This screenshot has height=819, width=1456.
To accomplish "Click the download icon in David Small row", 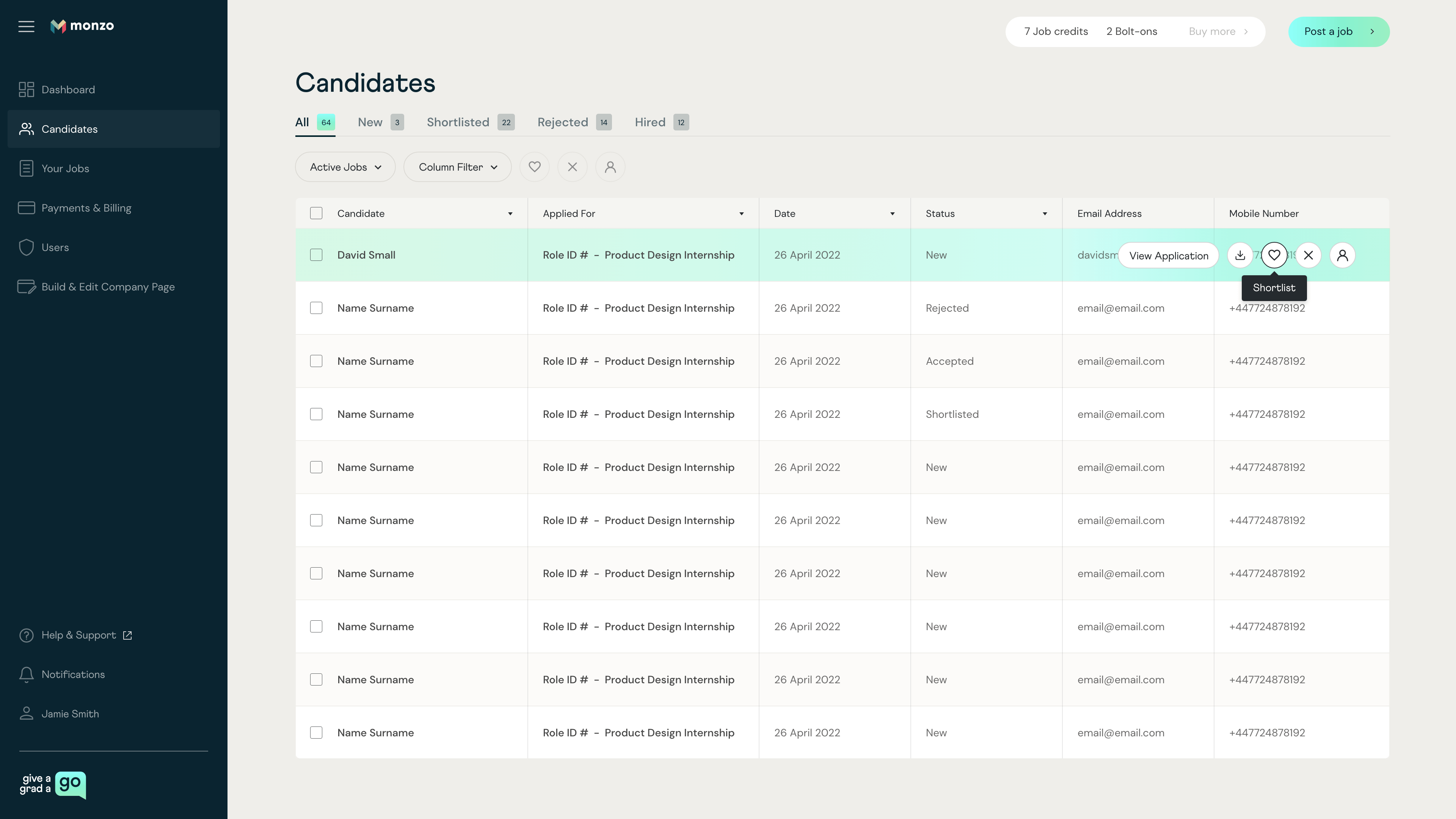I will click(x=1240, y=256).
